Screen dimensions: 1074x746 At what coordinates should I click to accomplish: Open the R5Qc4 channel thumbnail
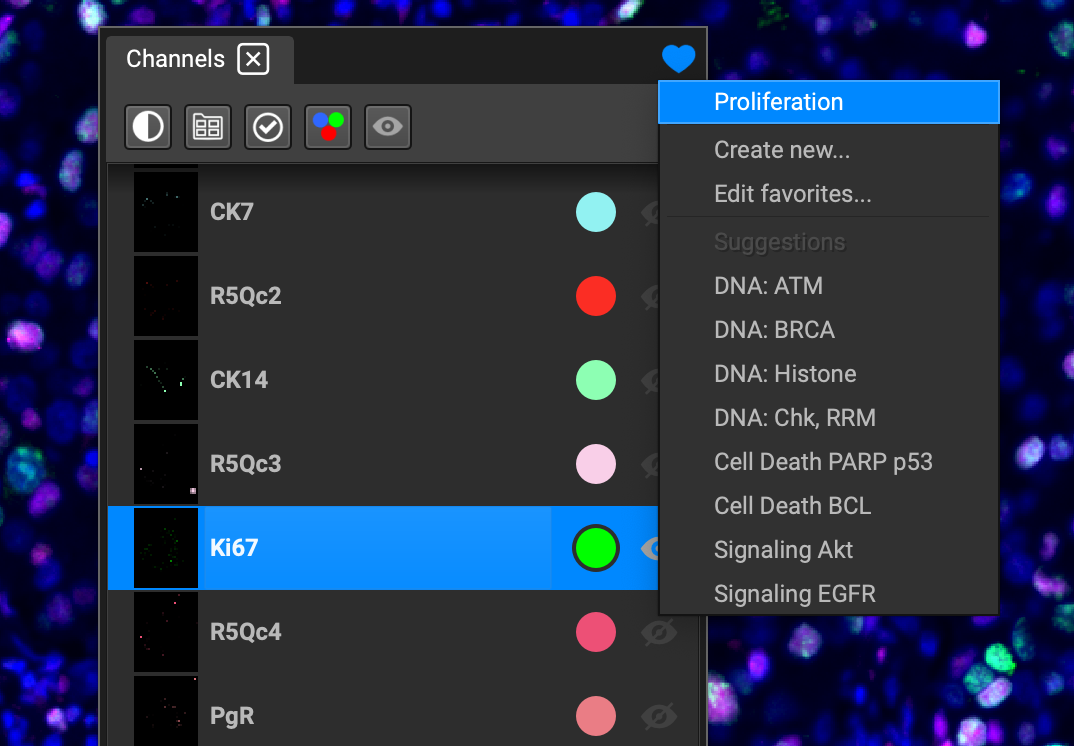pyautogui.click(x=166, y=632)
